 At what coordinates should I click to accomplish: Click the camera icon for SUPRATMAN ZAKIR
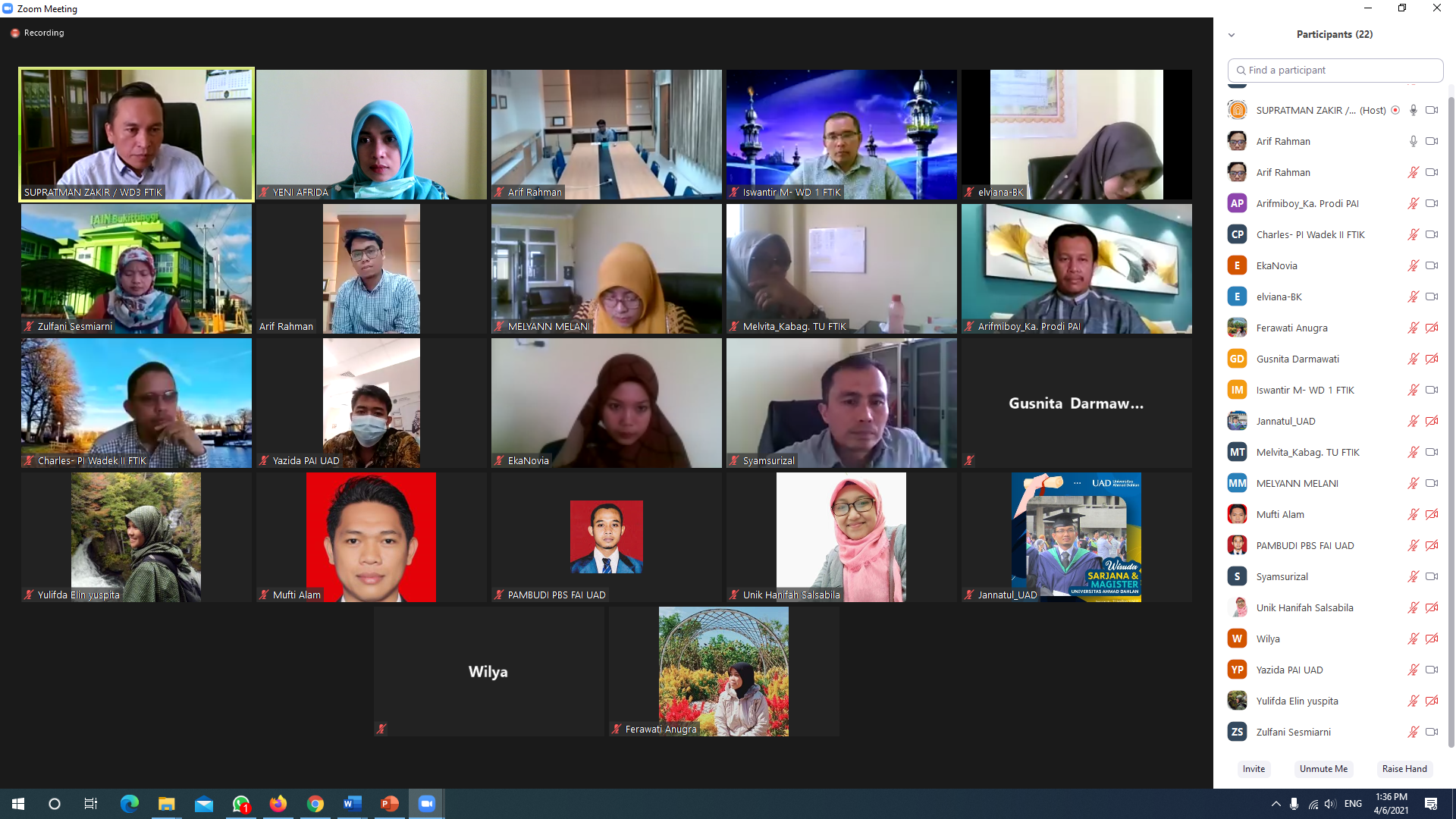click(1432, 110)
